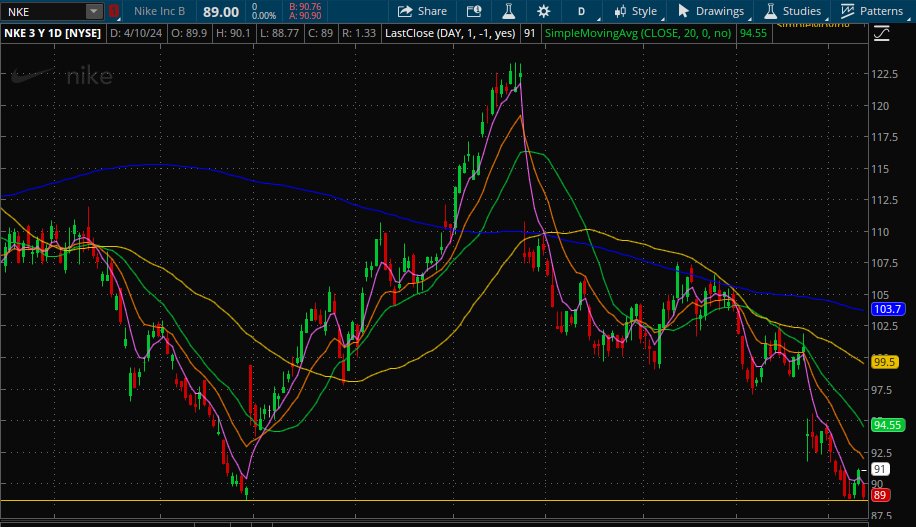The height and width of the screenshot is (527, 916).
Task: Click the H: 90.1 high readout
Action: tap(233, 33)
